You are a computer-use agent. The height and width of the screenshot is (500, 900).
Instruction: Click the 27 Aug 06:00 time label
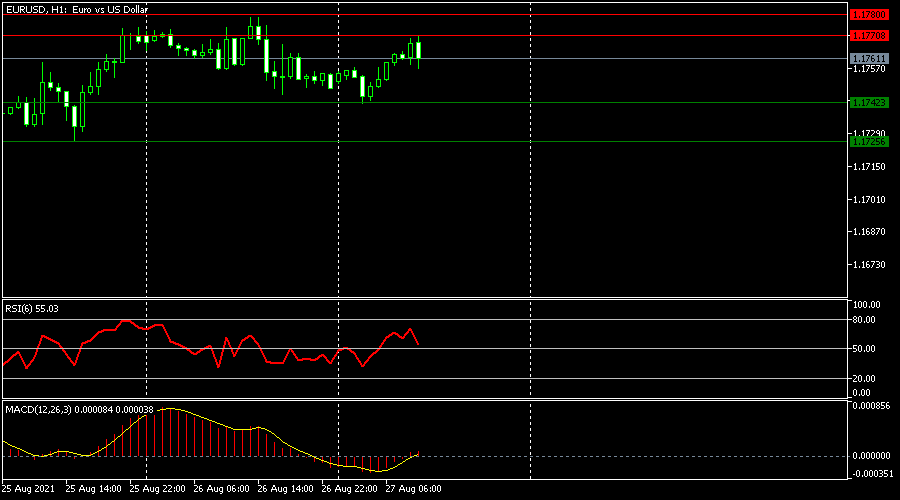pyautogui.click(x=413, y=489)
